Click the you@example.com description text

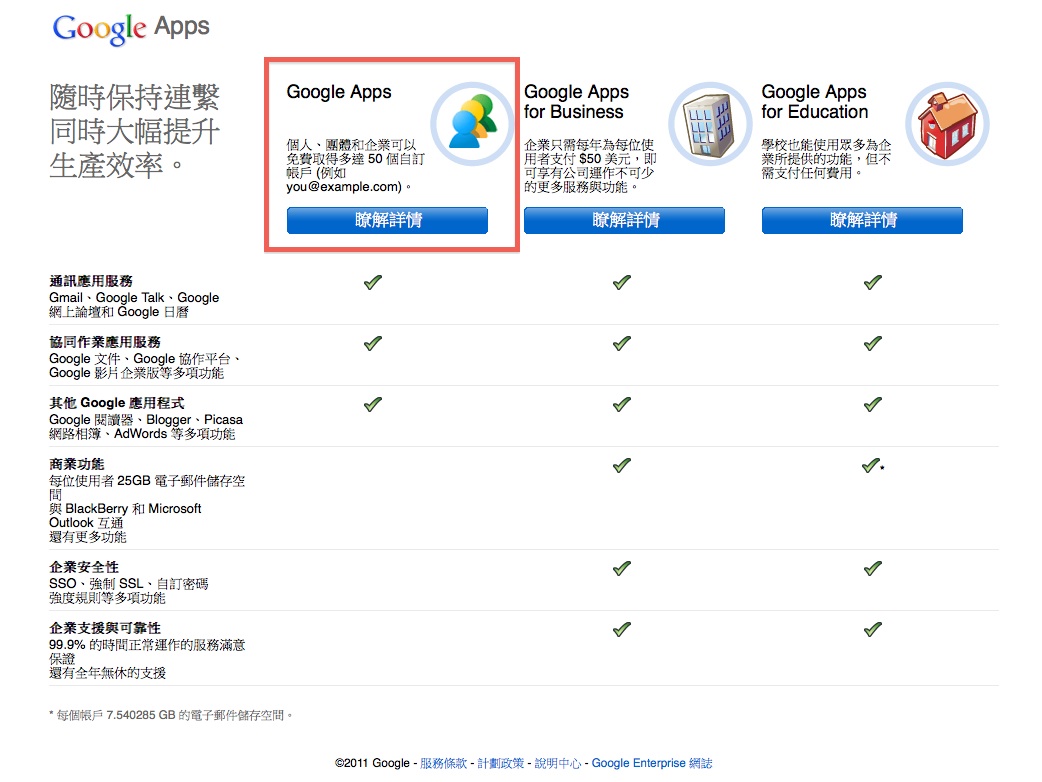[x=355, y=166]
